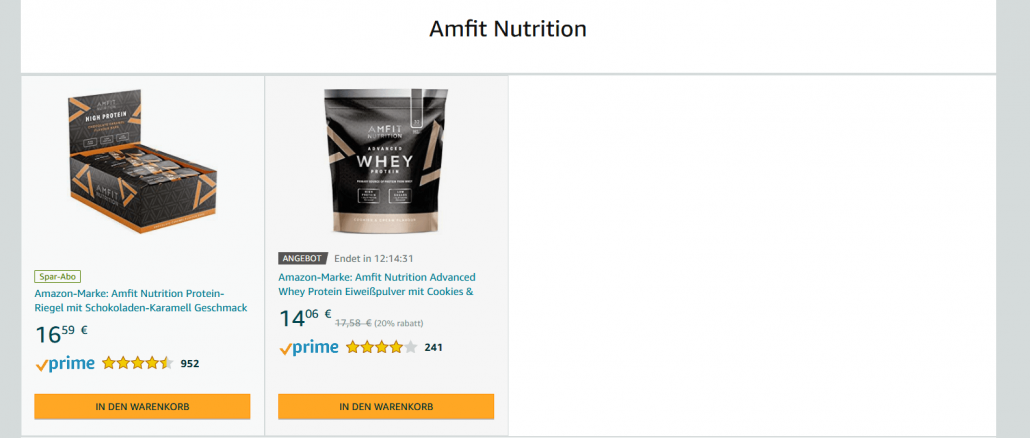
Task: Add whey protein to Warenkorb
Action: pyautogui.click(x=386, y=406)
